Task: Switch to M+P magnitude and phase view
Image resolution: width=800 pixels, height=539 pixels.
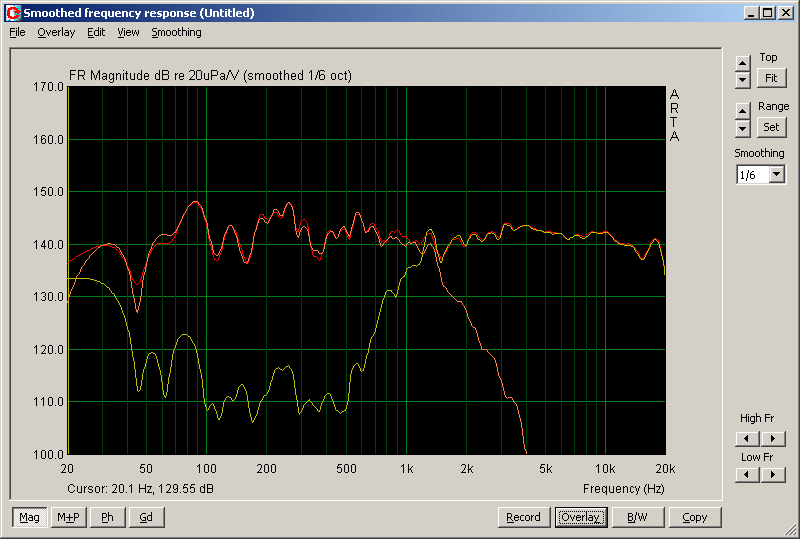Action: click(69, 517)
